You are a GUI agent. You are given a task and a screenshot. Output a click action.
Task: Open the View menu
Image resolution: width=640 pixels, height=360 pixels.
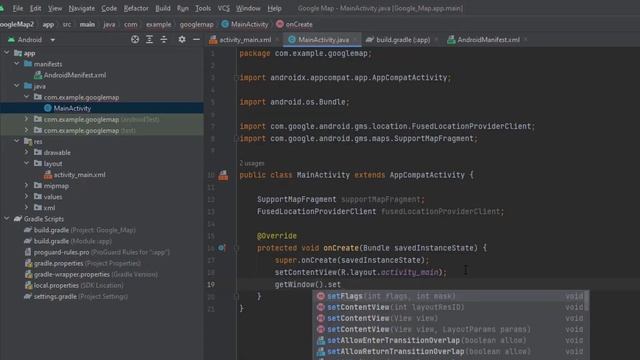[x=55, y=8]
